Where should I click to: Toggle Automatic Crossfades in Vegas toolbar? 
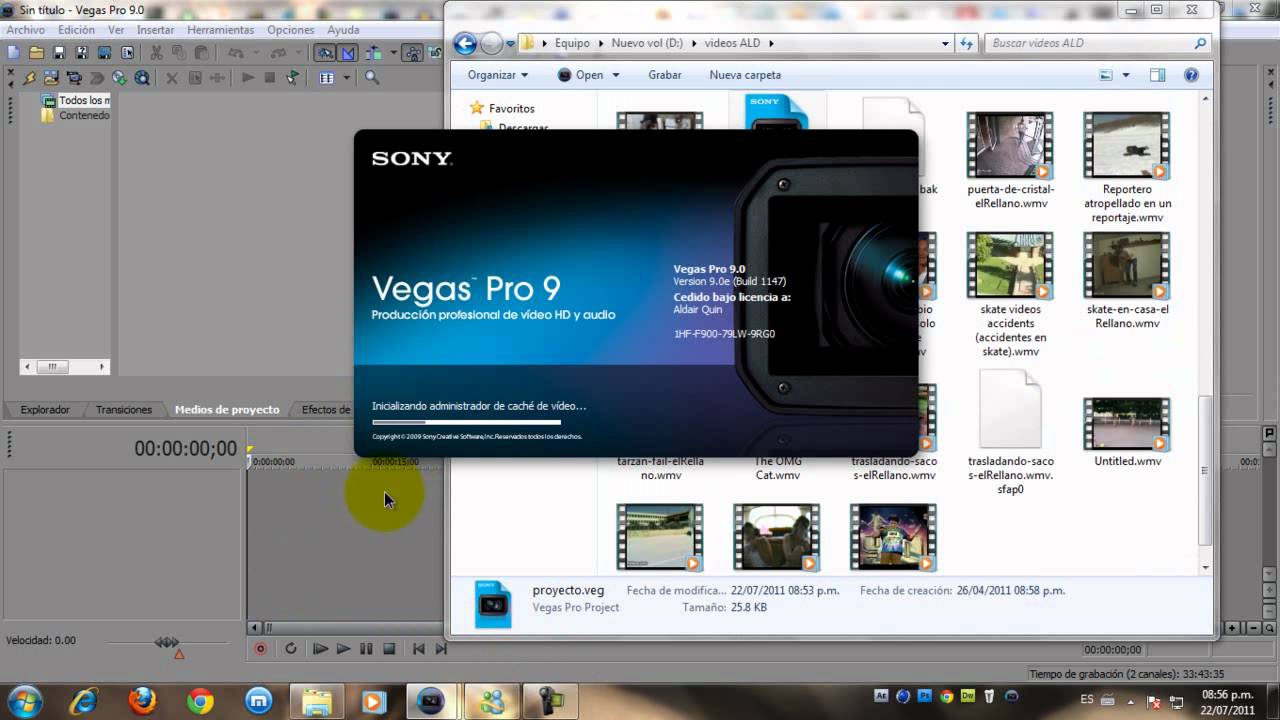coord(347,53)
